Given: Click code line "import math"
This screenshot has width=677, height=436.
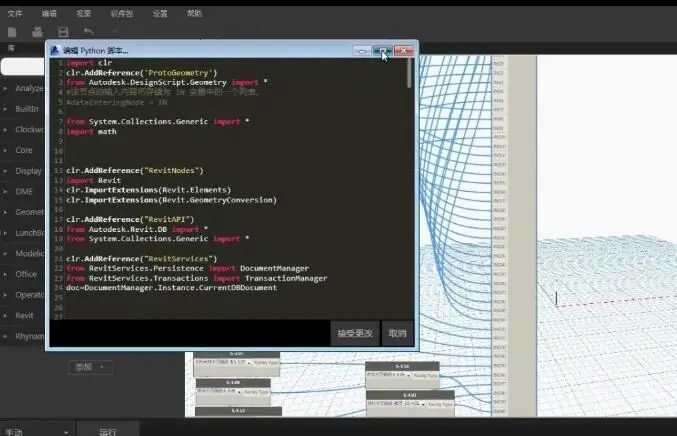Looking at the screenshot, I should pos(92,132).
